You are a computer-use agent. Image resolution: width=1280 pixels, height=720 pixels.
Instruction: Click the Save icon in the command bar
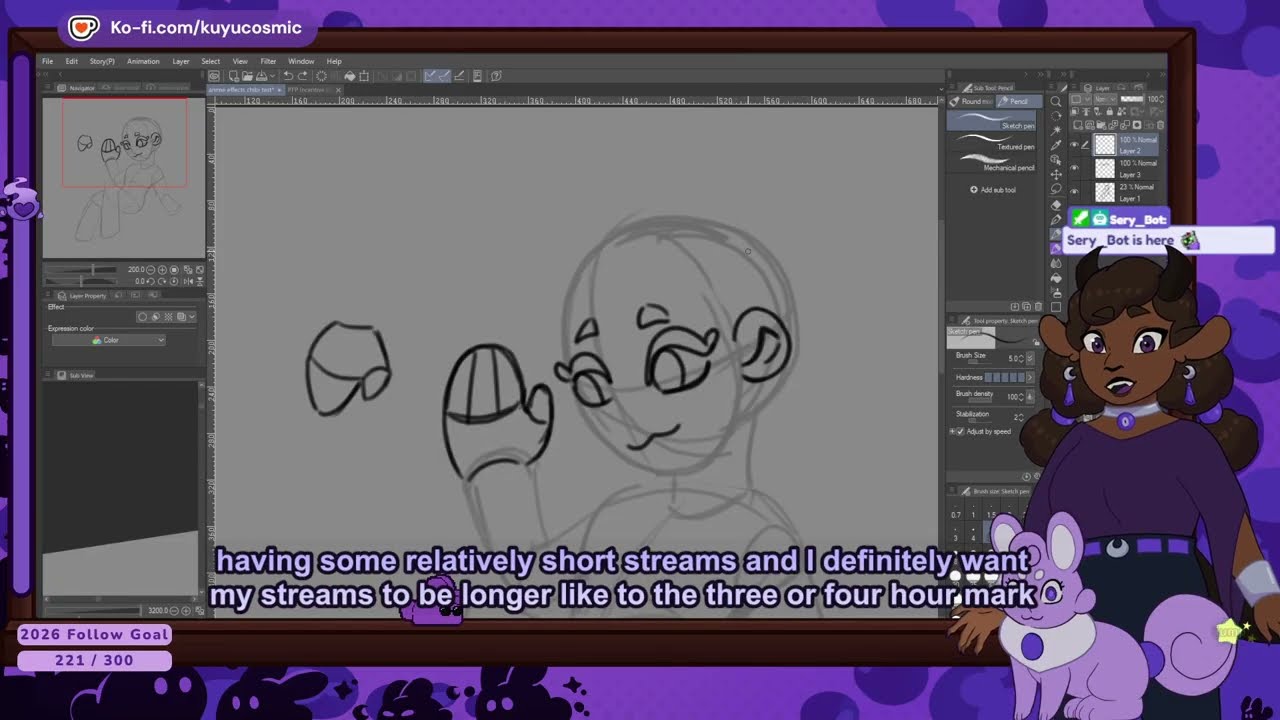(x=261, y=76)
